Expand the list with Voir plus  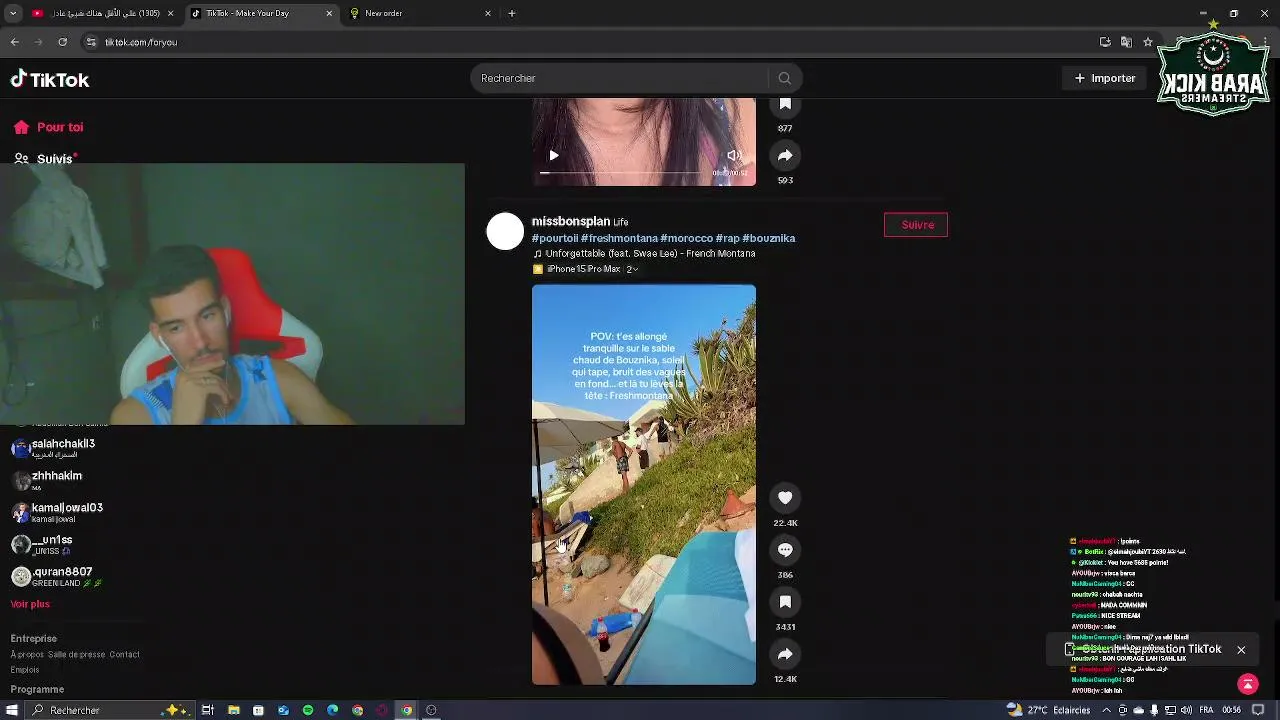coord(30,604)
